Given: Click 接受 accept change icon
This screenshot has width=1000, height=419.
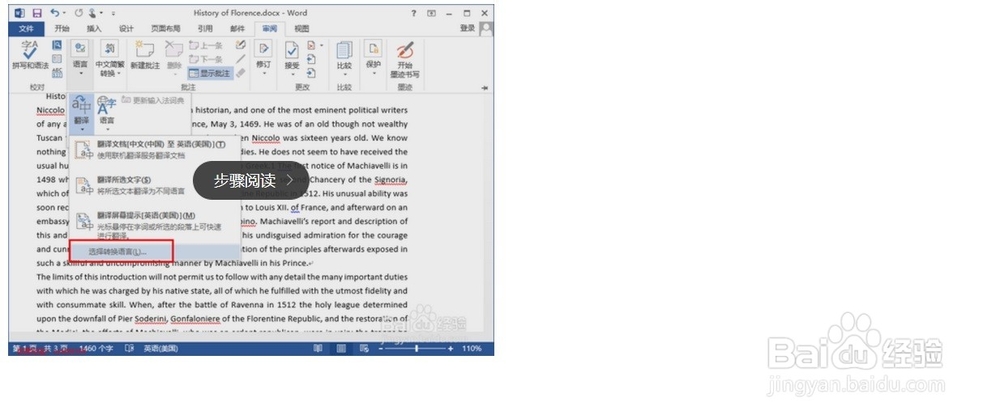Looking at the screenshot, I should 292,49.
